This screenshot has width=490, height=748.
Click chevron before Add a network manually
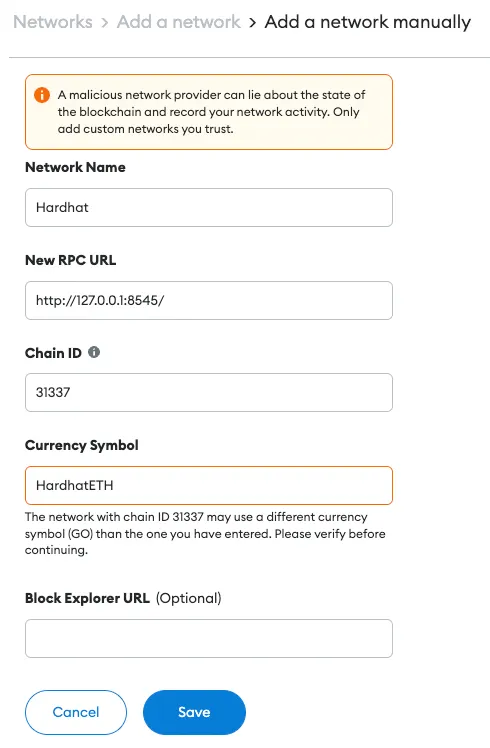click(252, 22)
